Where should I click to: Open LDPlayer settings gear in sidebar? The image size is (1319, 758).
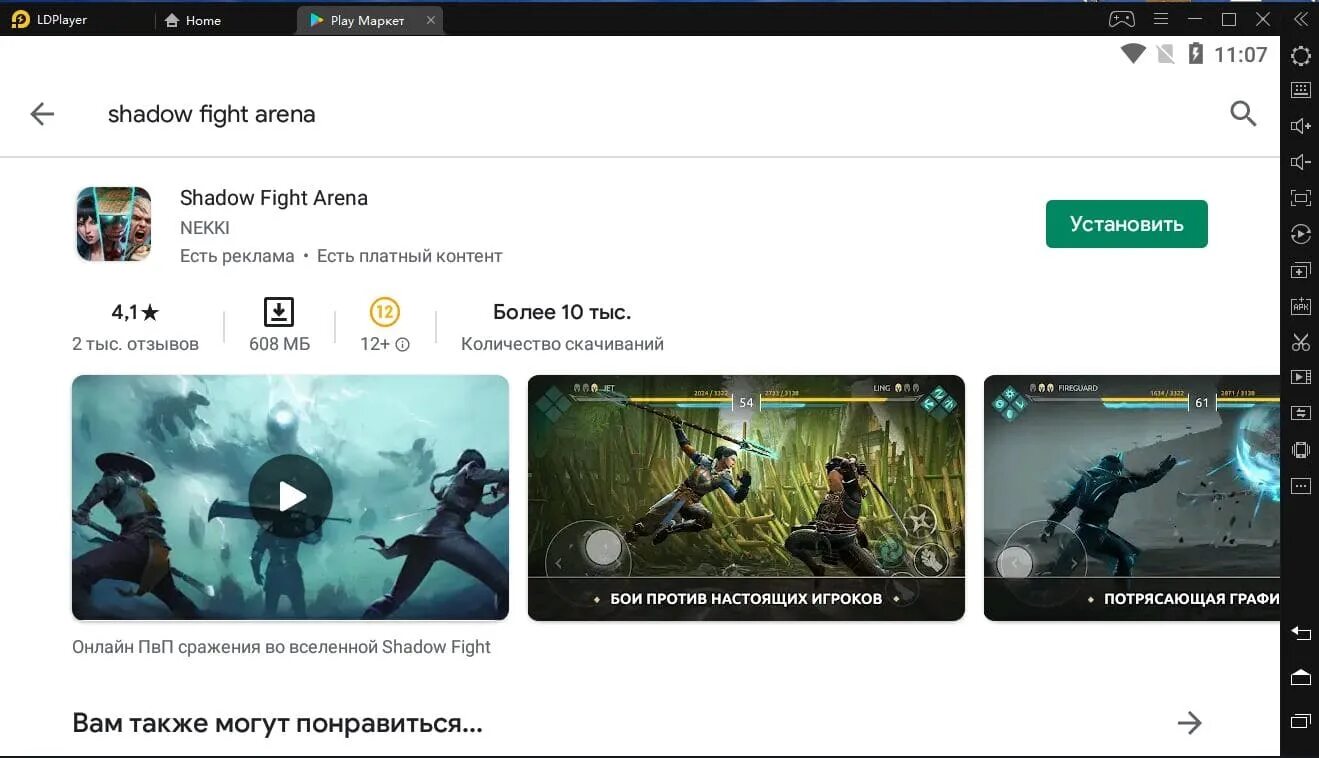1300,56
